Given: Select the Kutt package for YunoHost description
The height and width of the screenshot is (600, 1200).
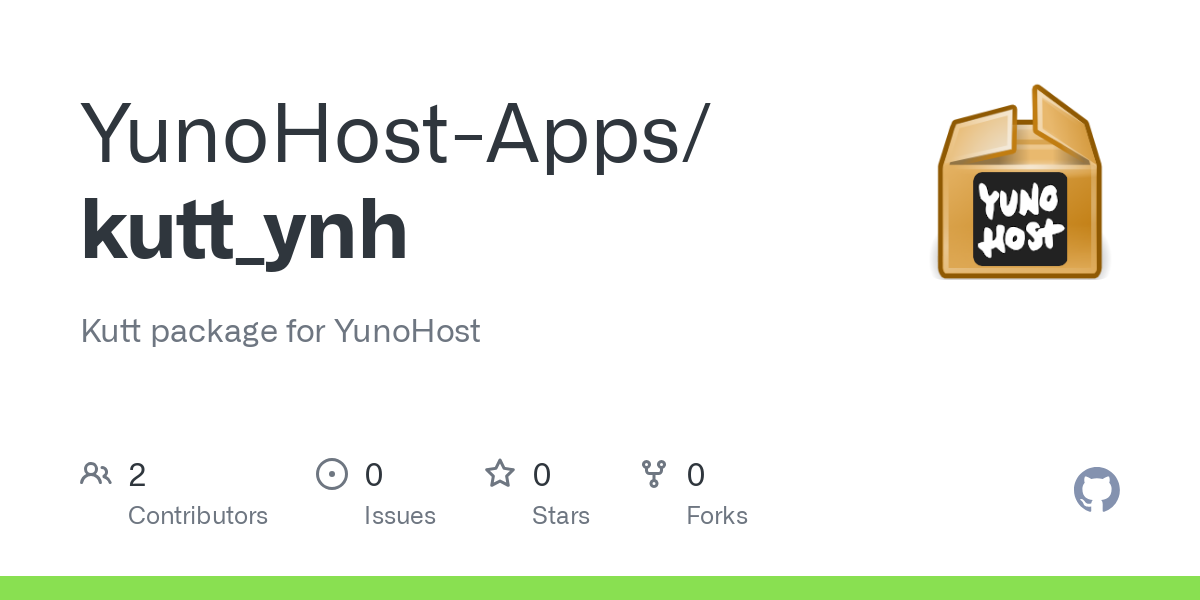Looking at the screenshot, I should pos(280,331).
